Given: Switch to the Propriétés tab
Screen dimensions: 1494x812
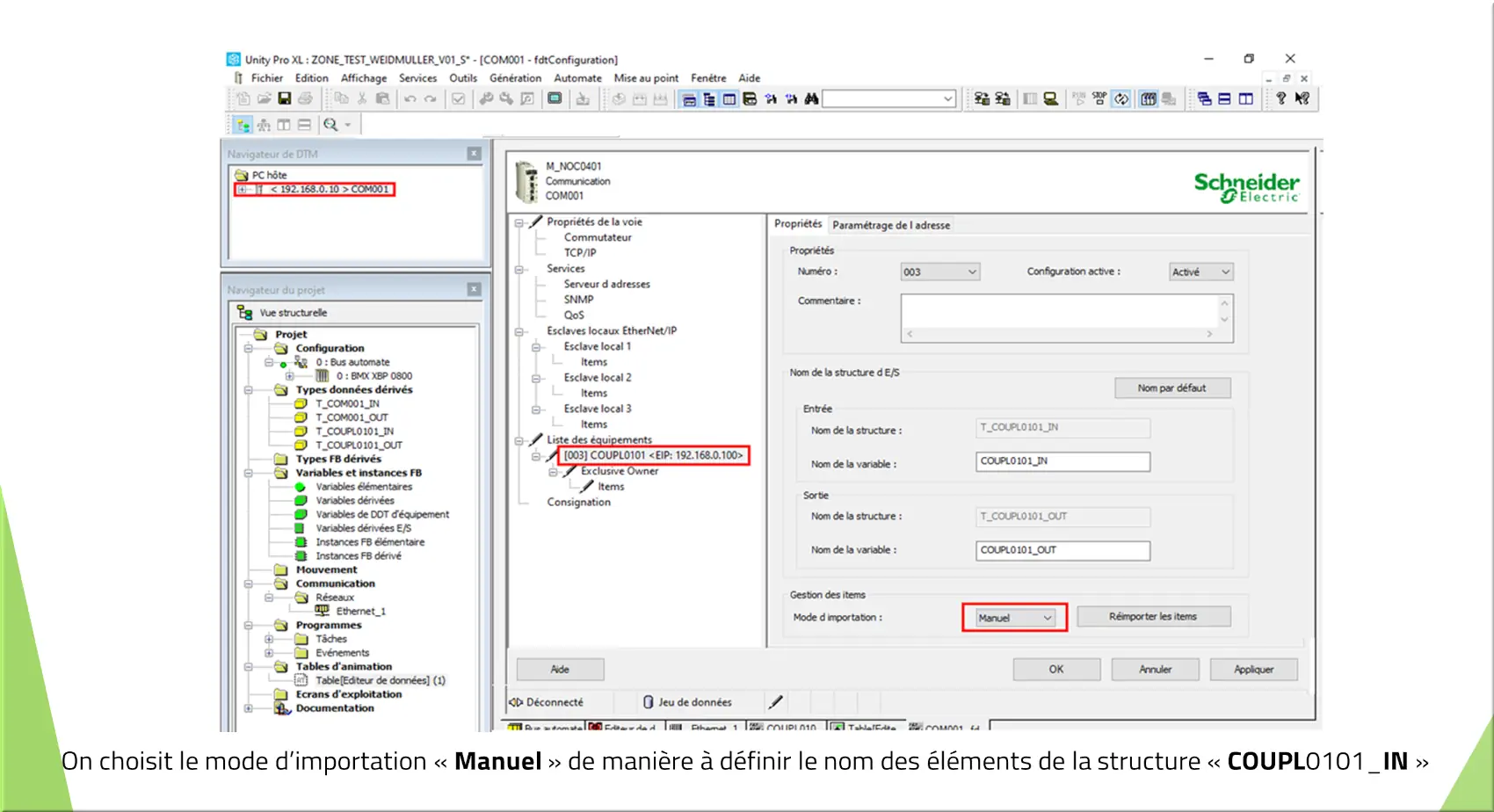Looking at the screenshot, I should tap(798, 224).
